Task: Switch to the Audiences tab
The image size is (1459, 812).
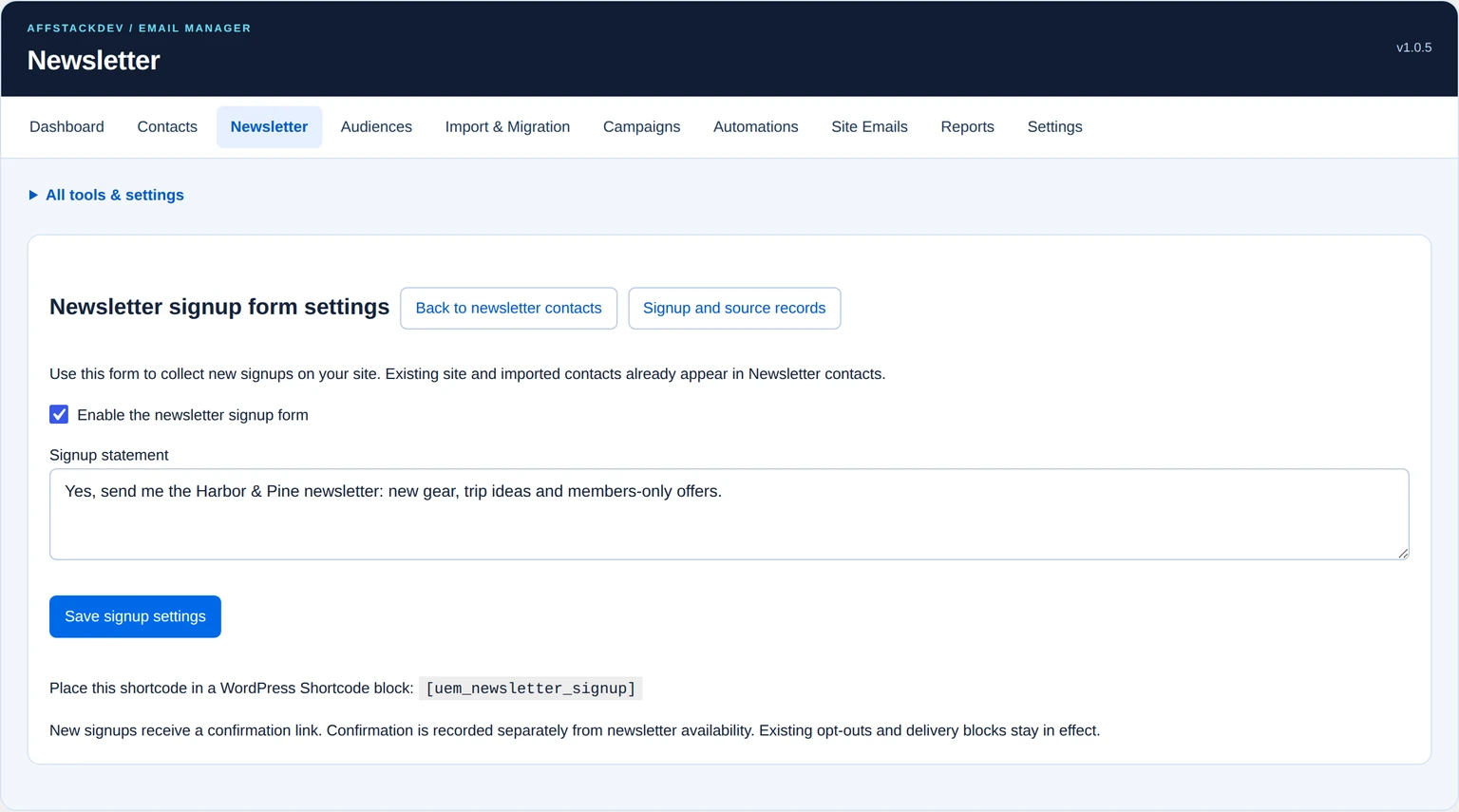Action: coord(376,127)
